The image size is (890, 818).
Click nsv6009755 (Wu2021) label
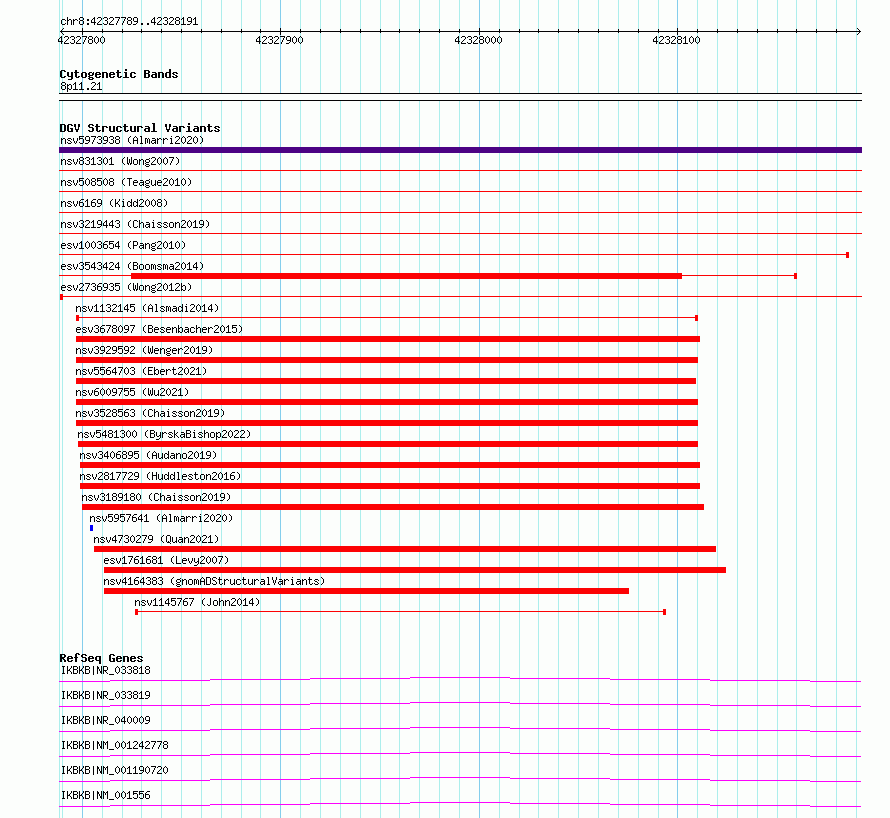click(132, 392)
